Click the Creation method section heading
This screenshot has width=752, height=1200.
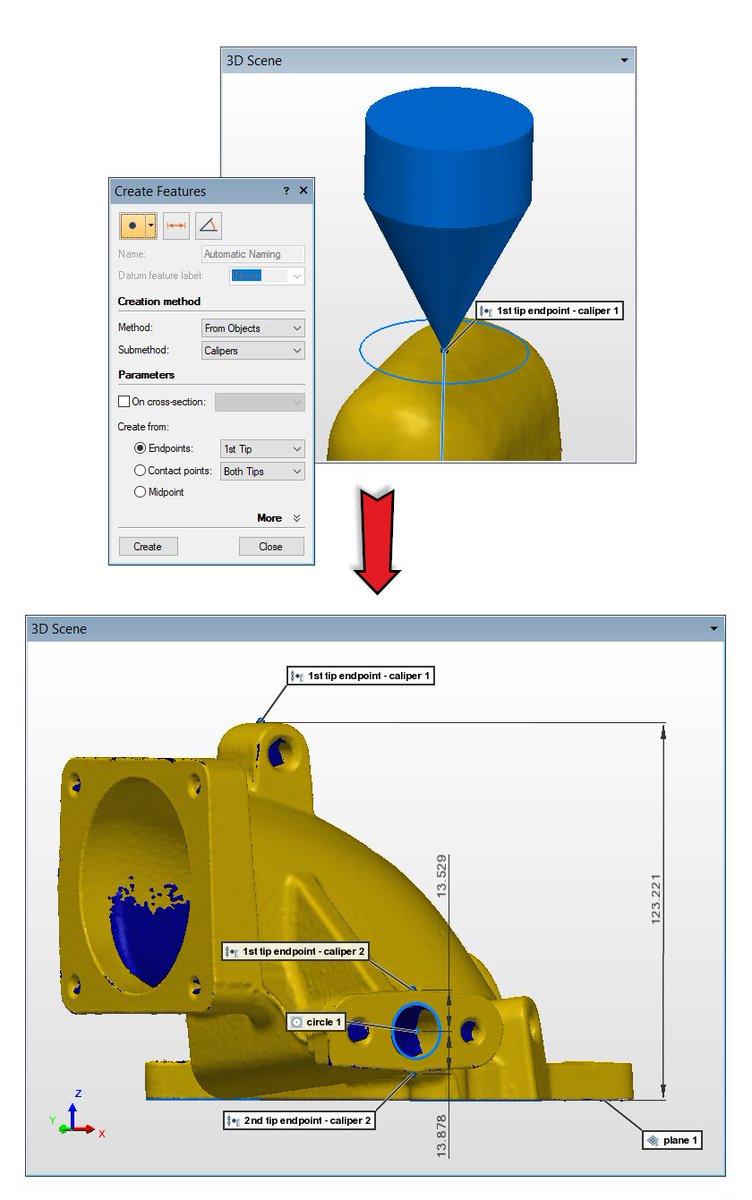pos(159,301)
